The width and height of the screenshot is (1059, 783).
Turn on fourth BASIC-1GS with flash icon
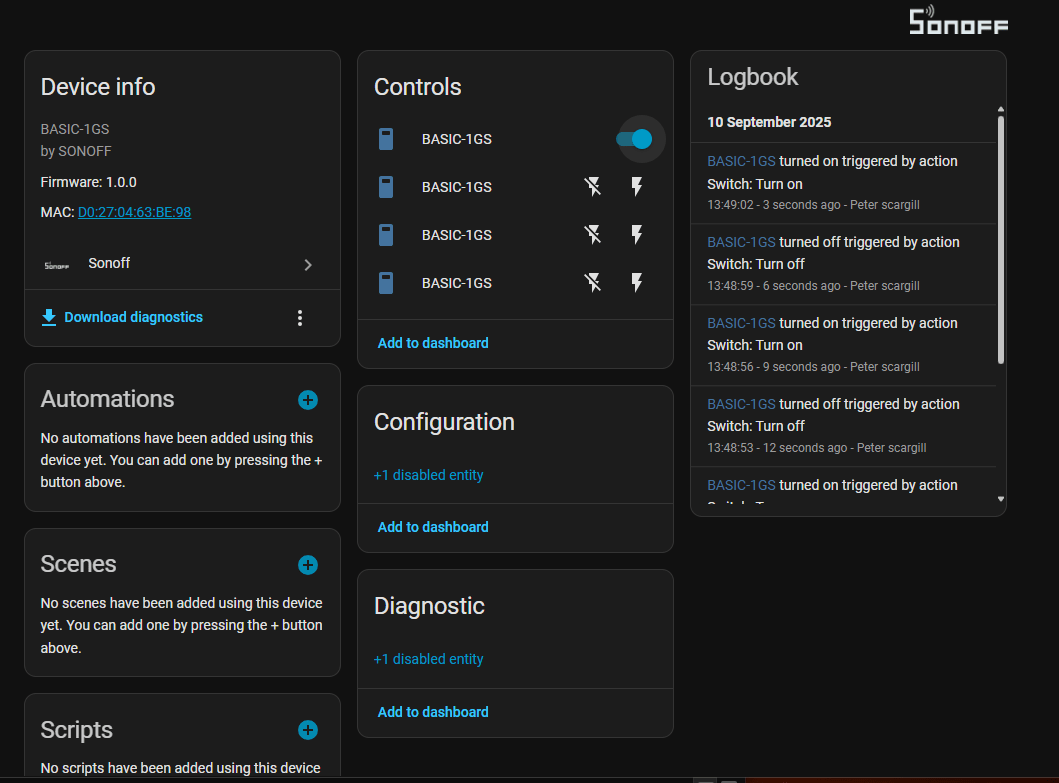(637, 283)
